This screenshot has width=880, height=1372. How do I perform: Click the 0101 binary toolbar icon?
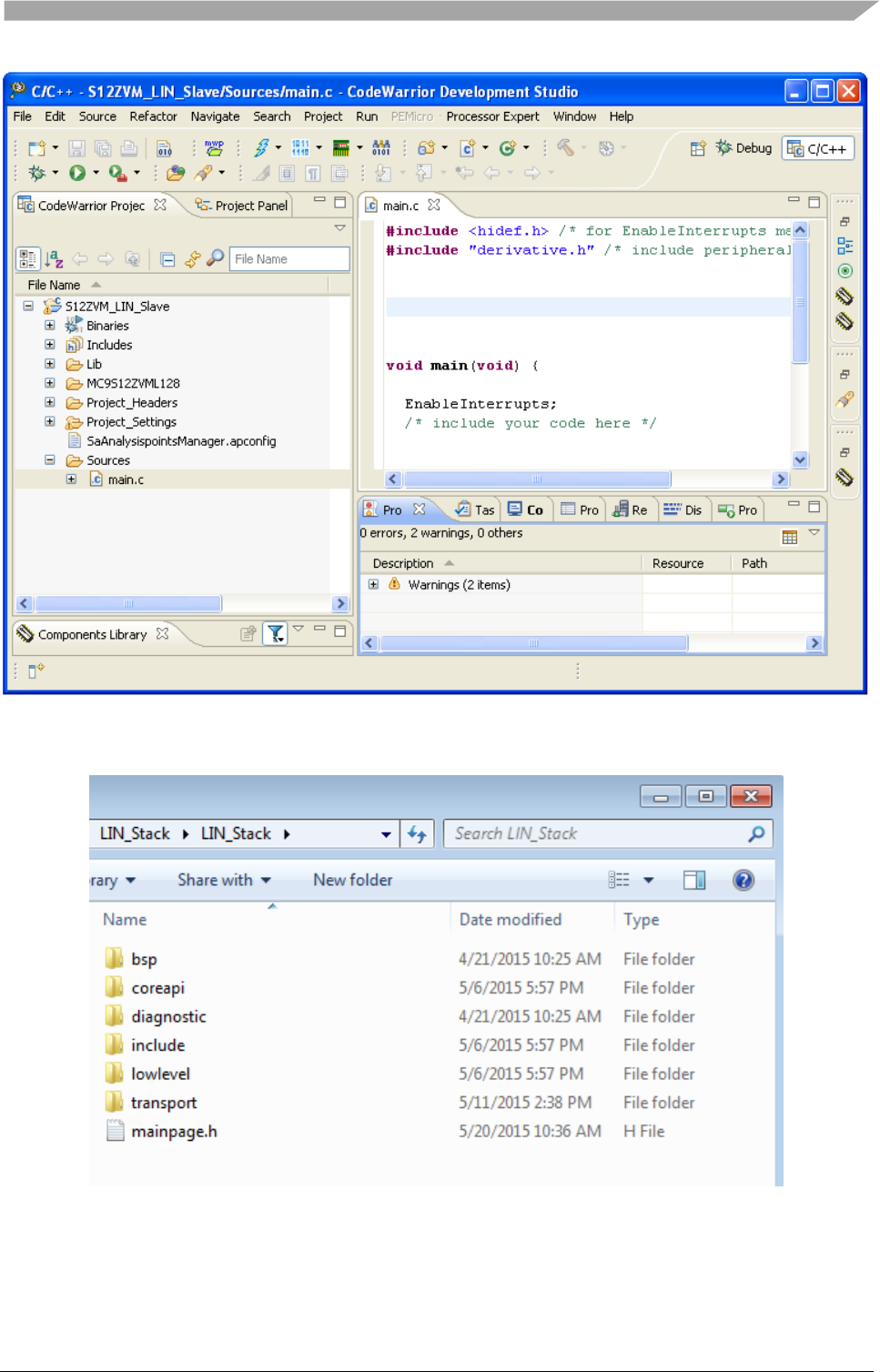(381, 148)
